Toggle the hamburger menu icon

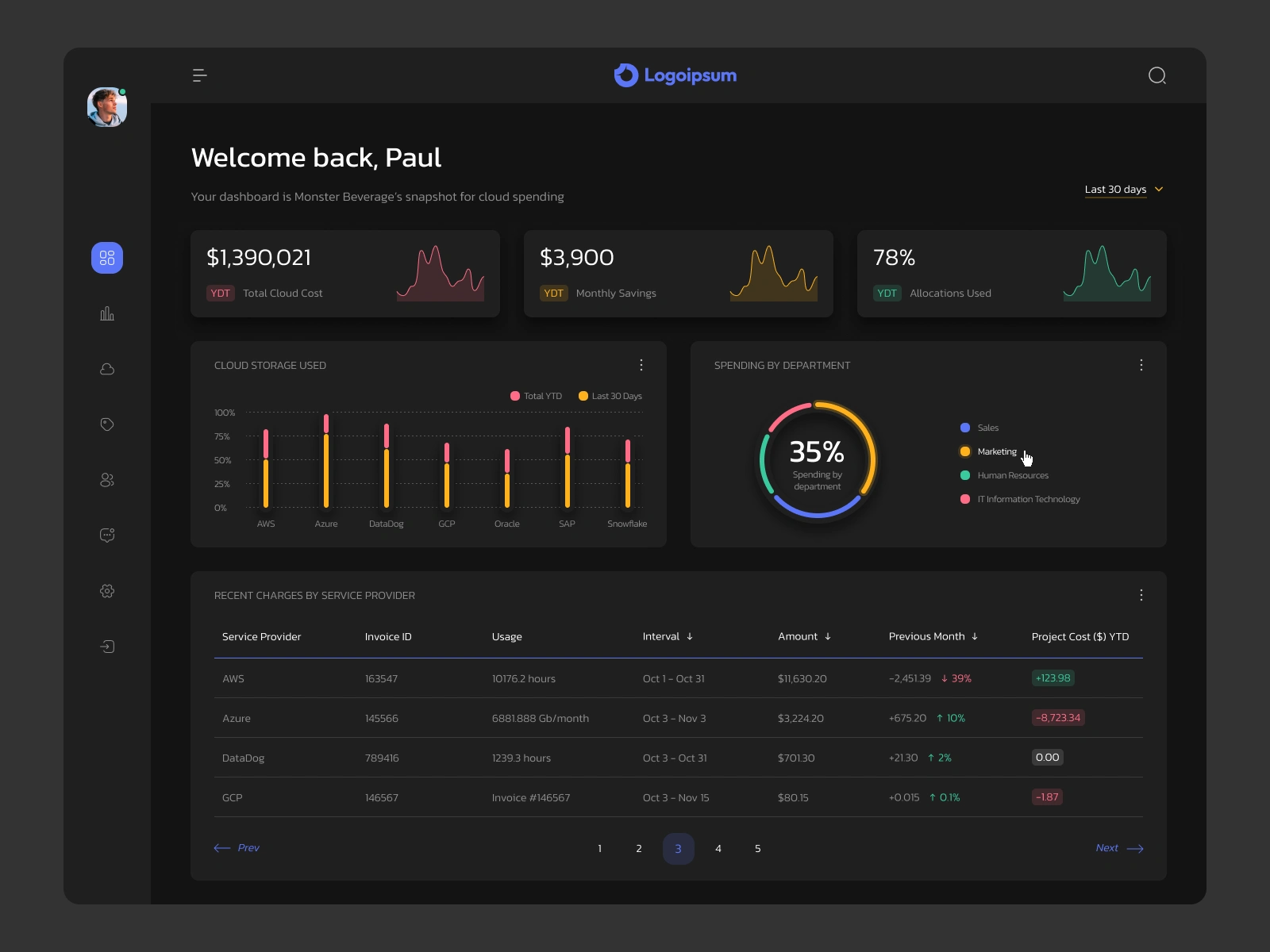pyautogui.click(x=199, y=75)
